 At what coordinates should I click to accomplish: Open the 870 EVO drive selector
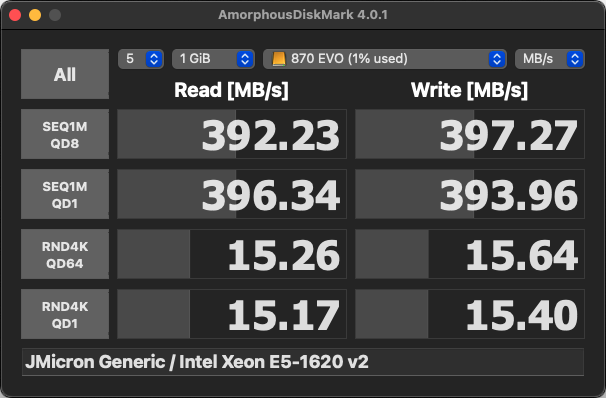pos(385,59)
